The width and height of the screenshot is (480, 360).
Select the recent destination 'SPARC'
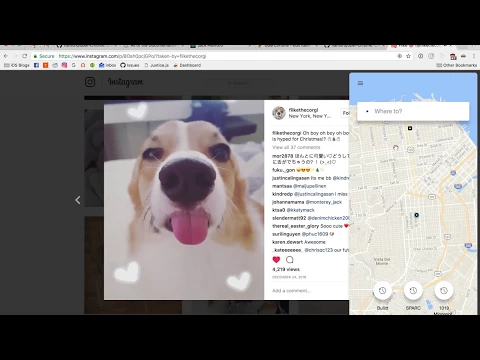413,291
